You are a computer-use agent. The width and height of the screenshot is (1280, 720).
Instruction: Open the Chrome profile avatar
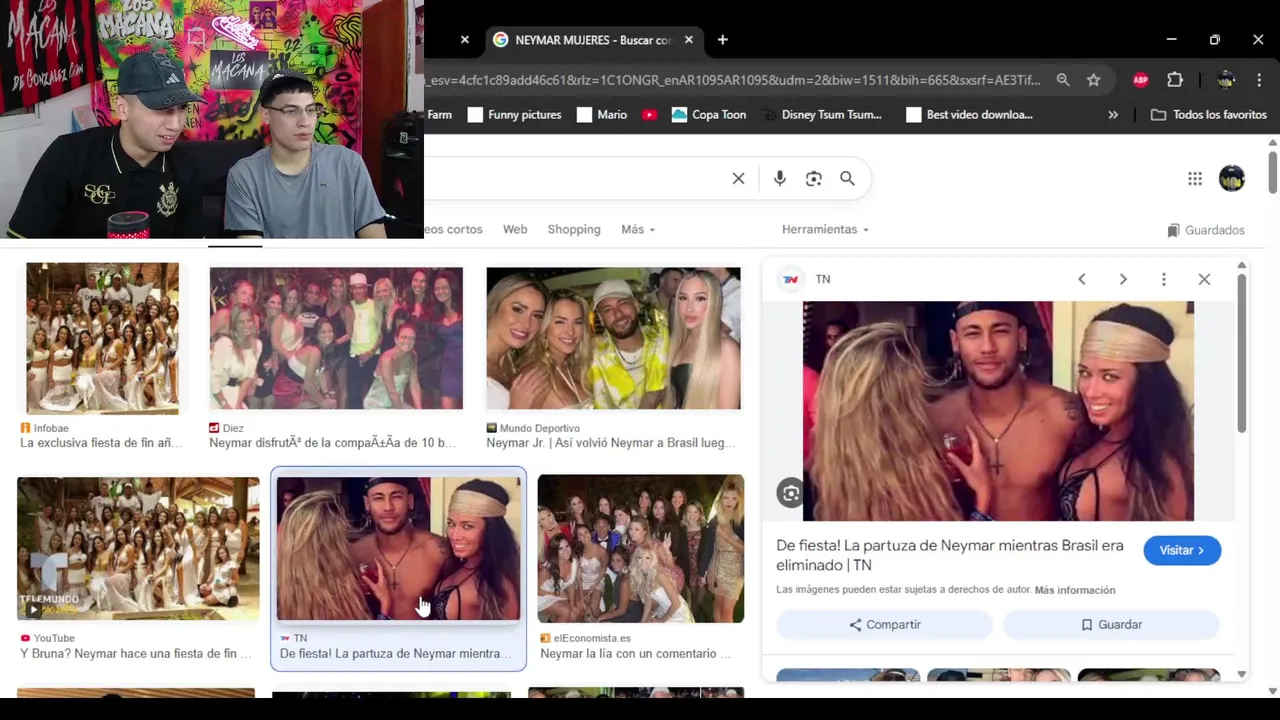tap(1226, 80)
